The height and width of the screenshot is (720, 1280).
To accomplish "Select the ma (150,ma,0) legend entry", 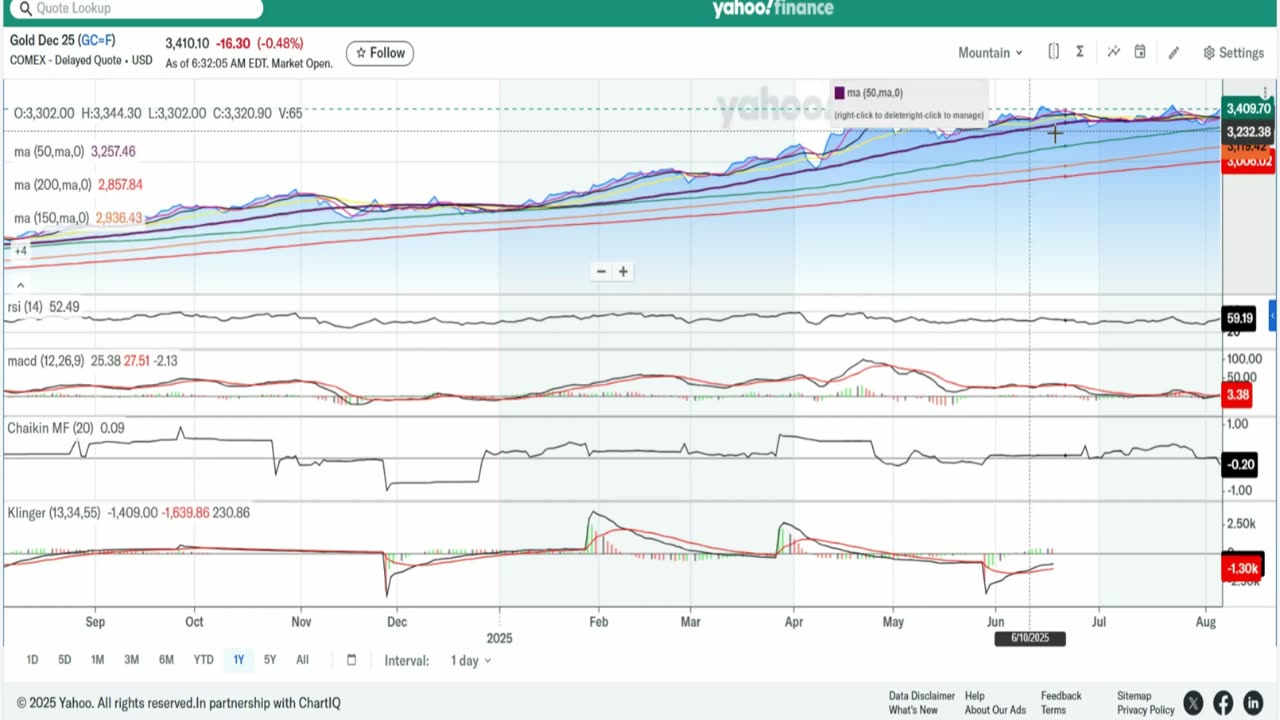I will click(x=78, y=218).
